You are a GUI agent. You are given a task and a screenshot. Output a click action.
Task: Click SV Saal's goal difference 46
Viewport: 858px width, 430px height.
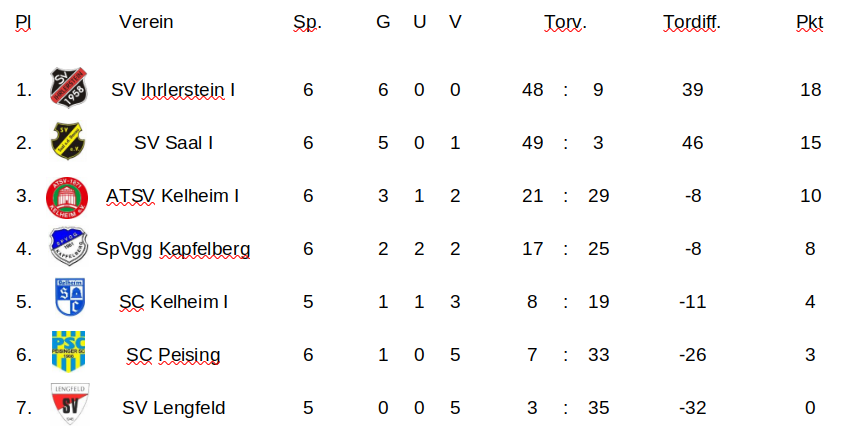click(x=693, y=143)
